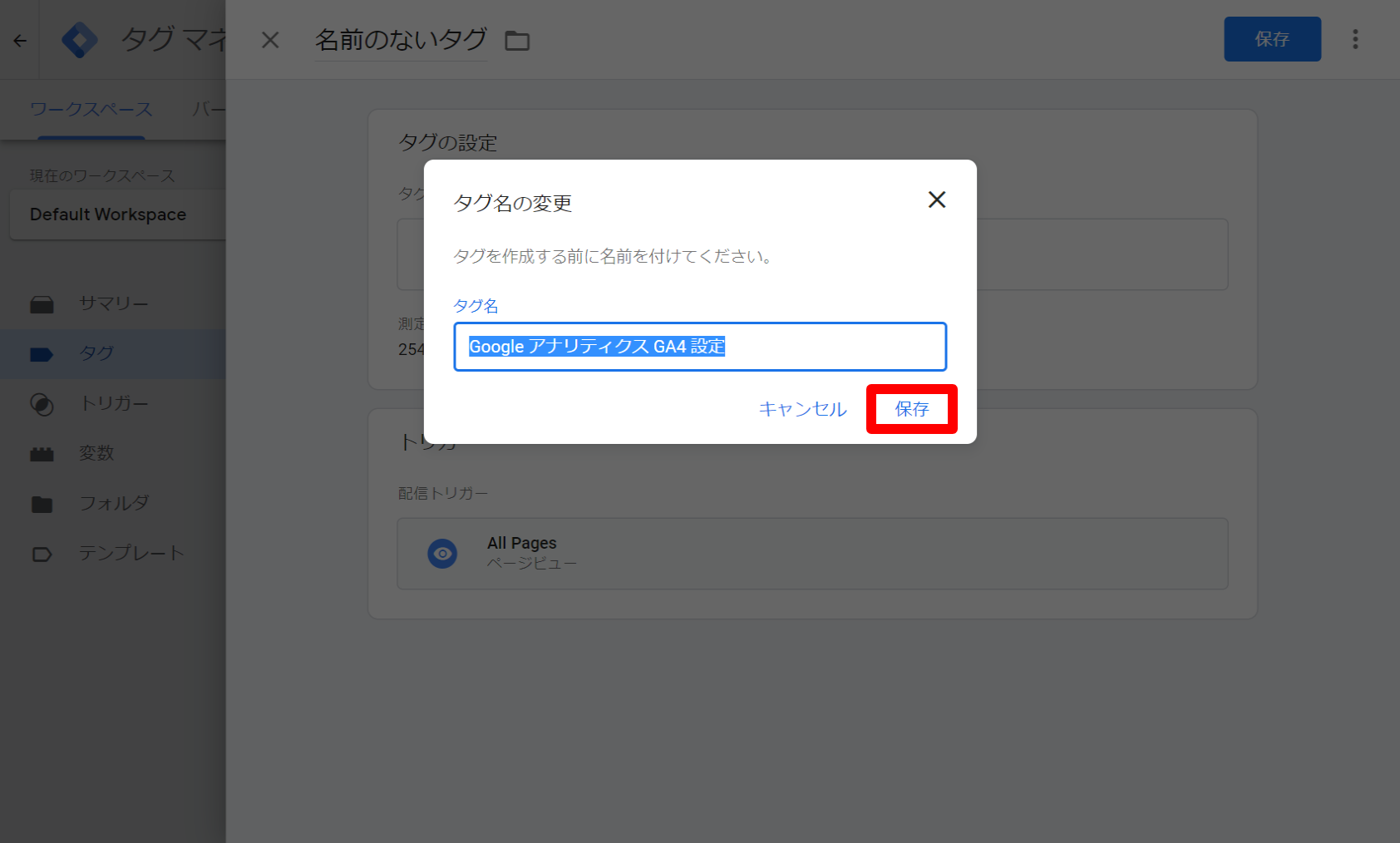Open the タグ sidebar item
The image size is (1400, 843).
click(x=96, y=353)
